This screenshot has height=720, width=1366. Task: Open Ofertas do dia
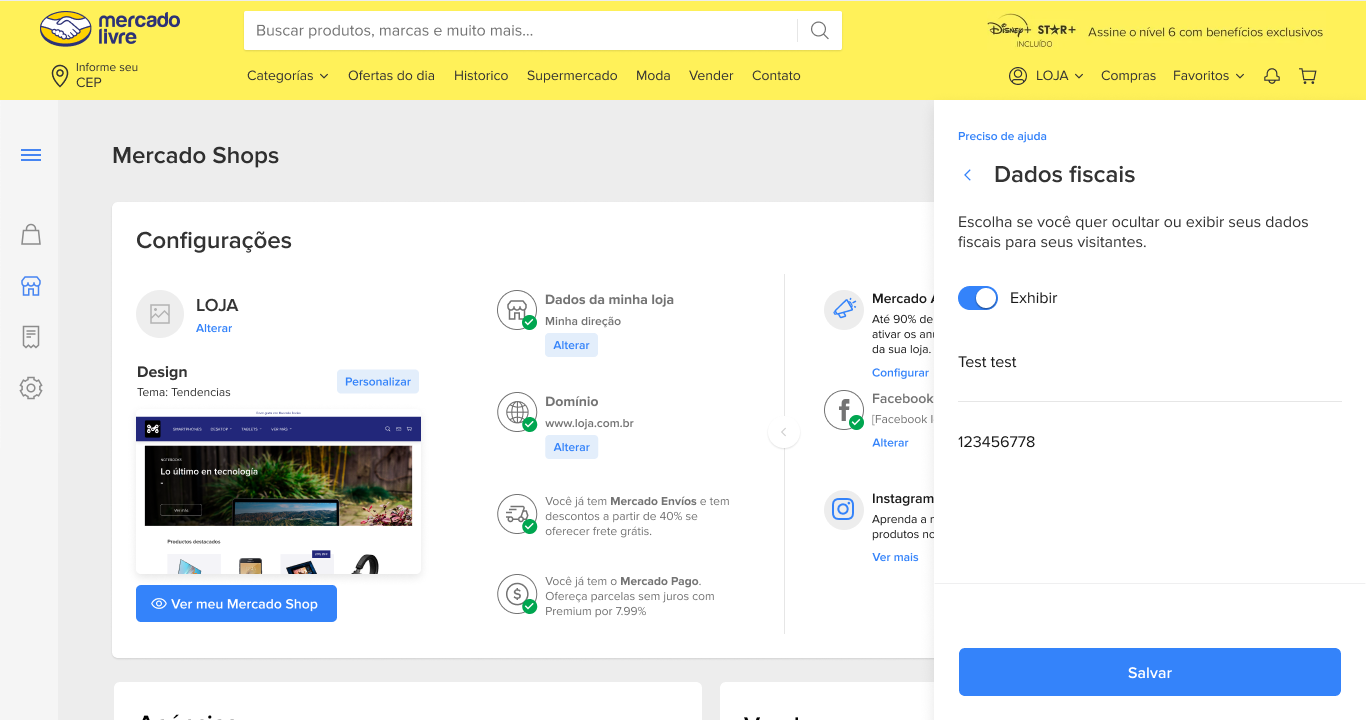pos(391,76)
